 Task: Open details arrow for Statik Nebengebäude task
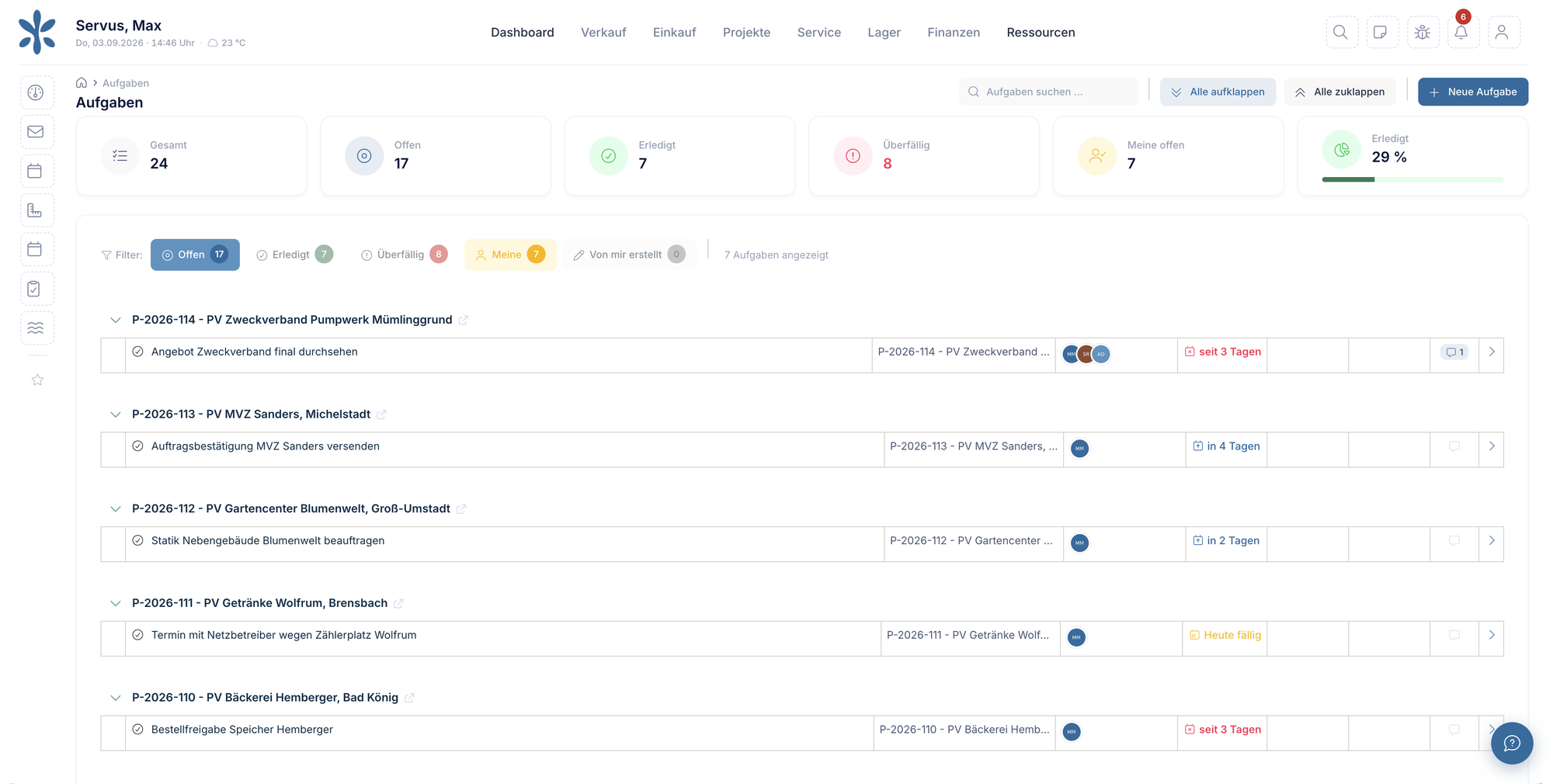coord(1492,541)
